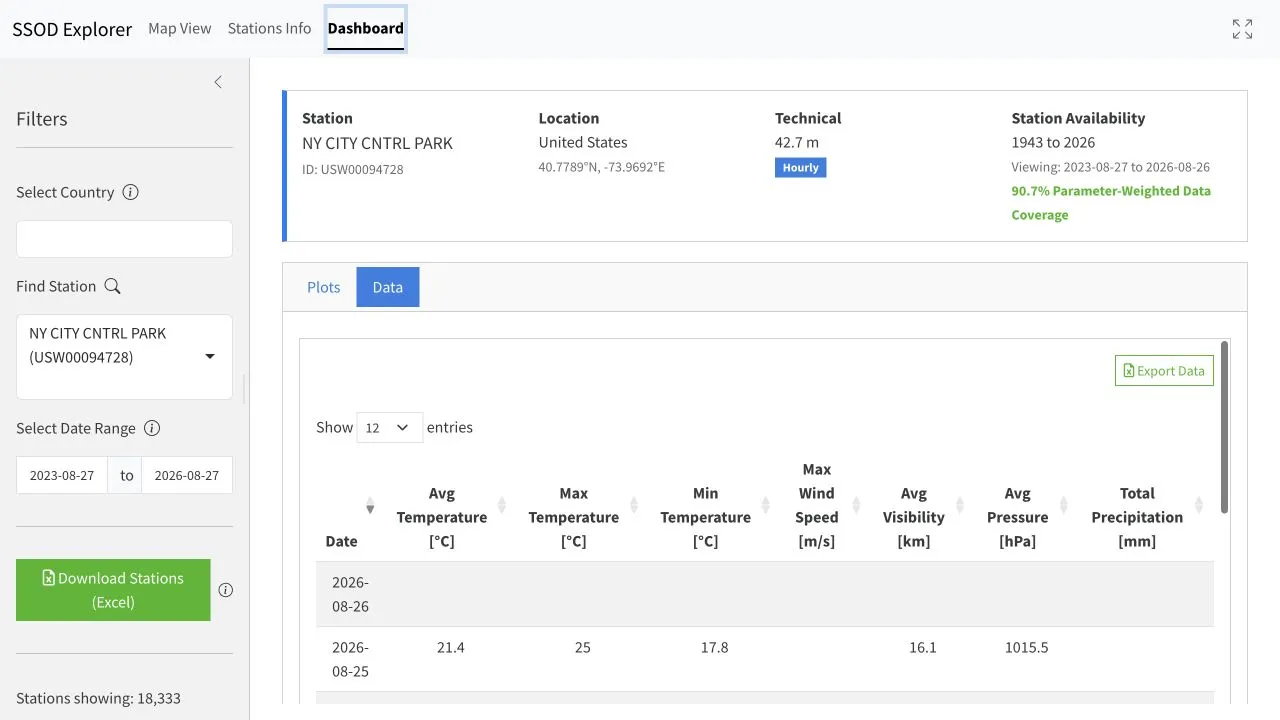
Task: Select the Data tab
Action: coord(388,287)
